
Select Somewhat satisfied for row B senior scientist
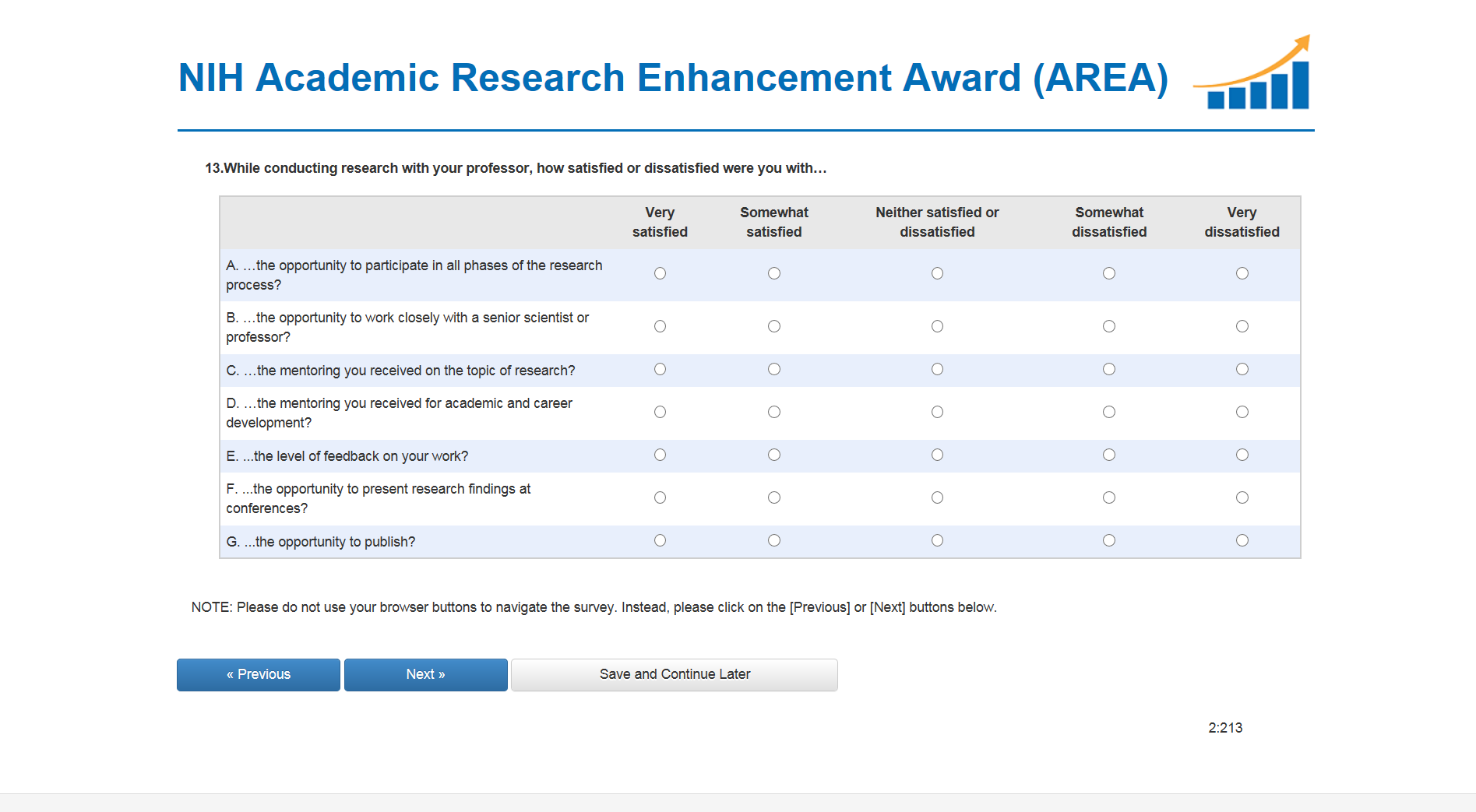pyautogui.click(x=773, y=326)
